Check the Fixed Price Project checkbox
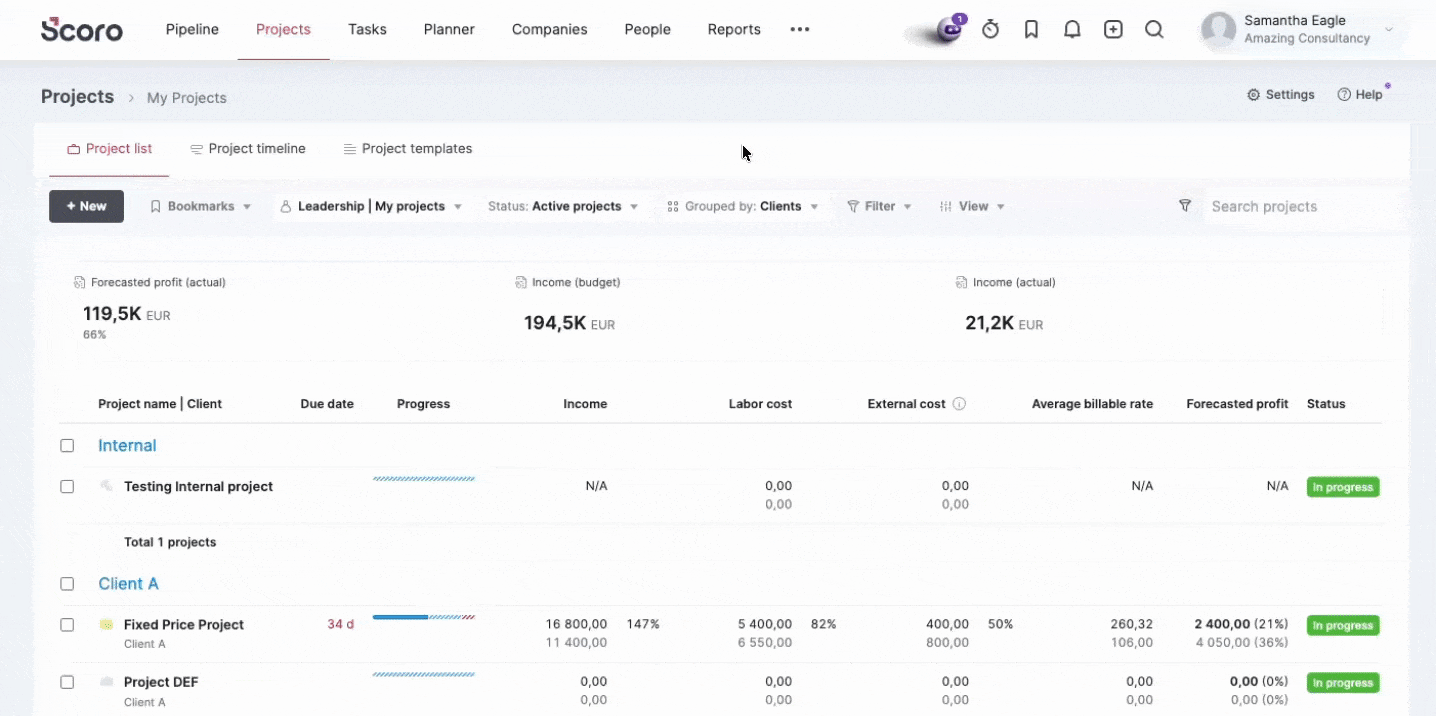1436x716 pixels. [x=67, y=625]
